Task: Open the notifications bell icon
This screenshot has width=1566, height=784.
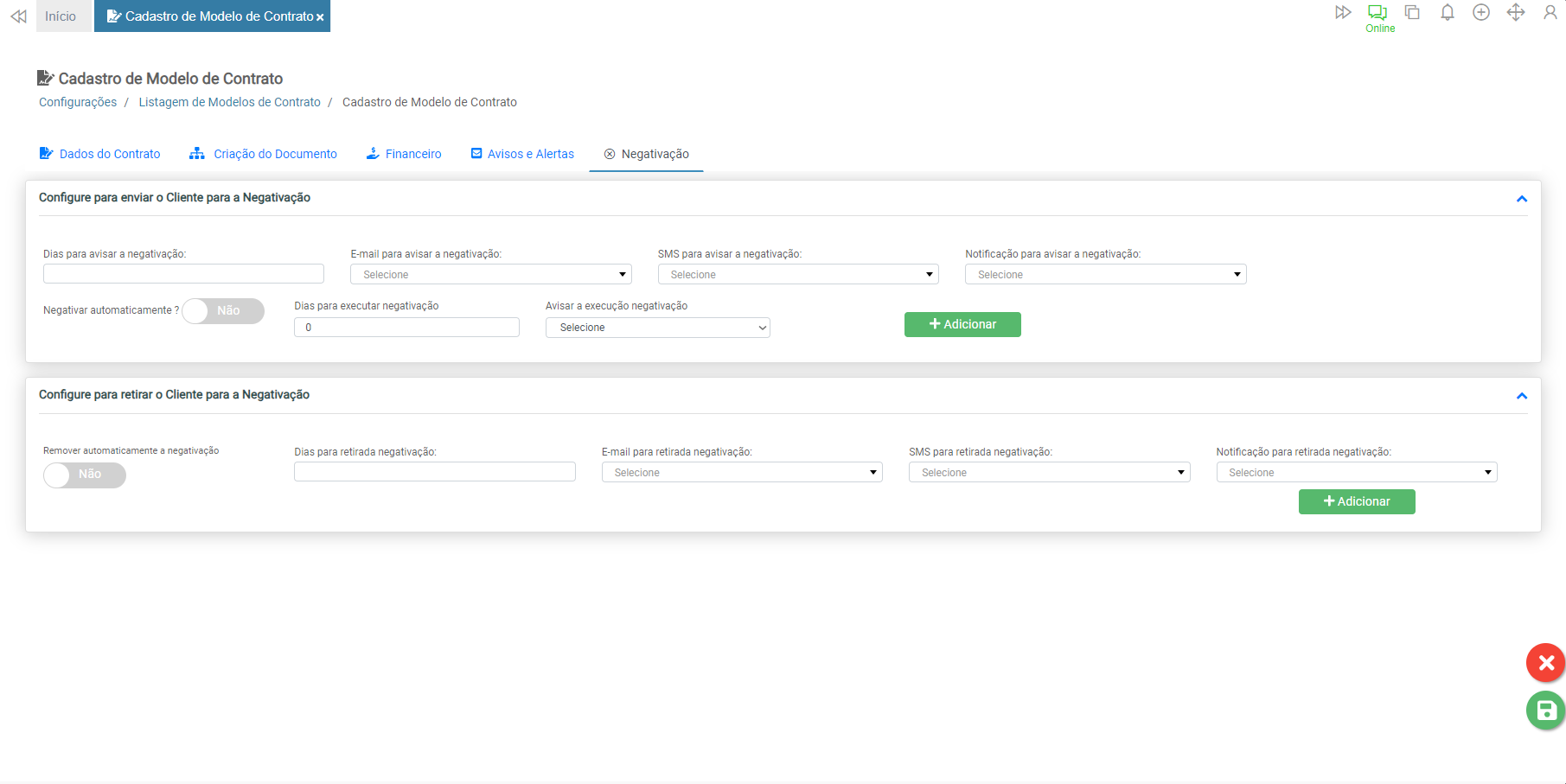Action: [1447, 13]
